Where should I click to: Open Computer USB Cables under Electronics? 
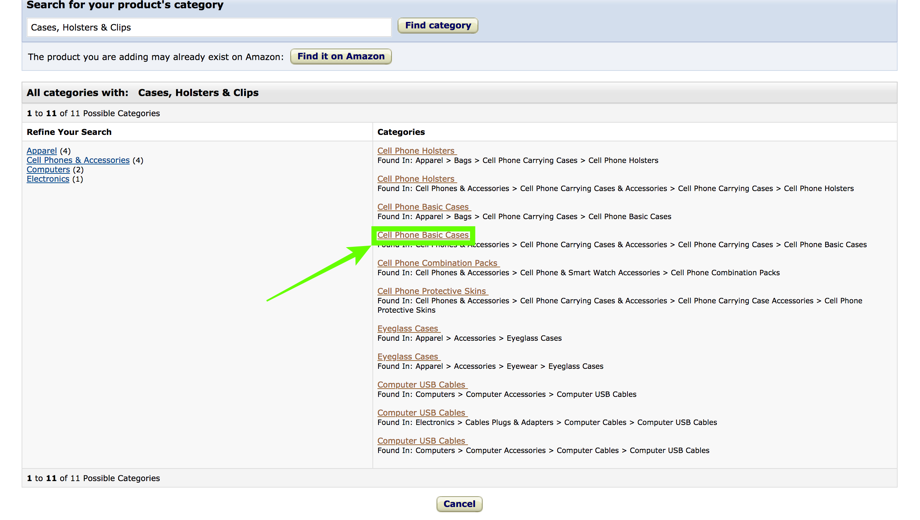[x=421, y=413]
